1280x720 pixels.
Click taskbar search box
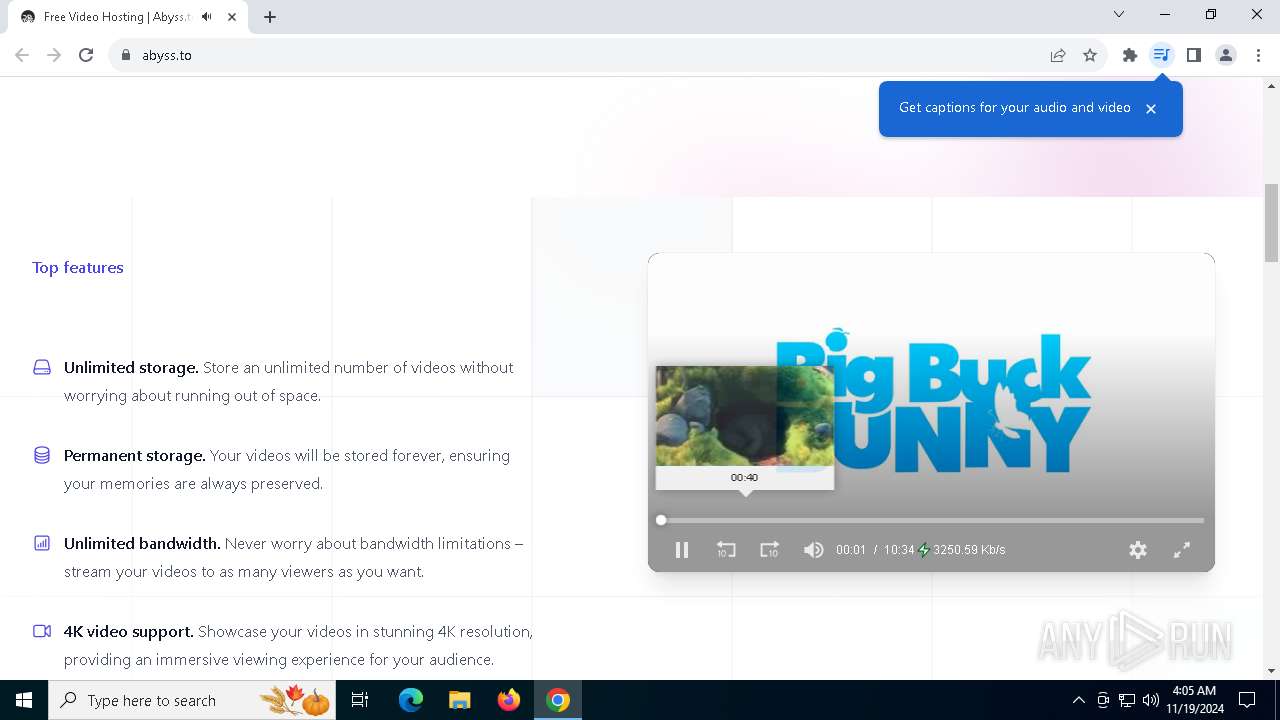[193, 700]
